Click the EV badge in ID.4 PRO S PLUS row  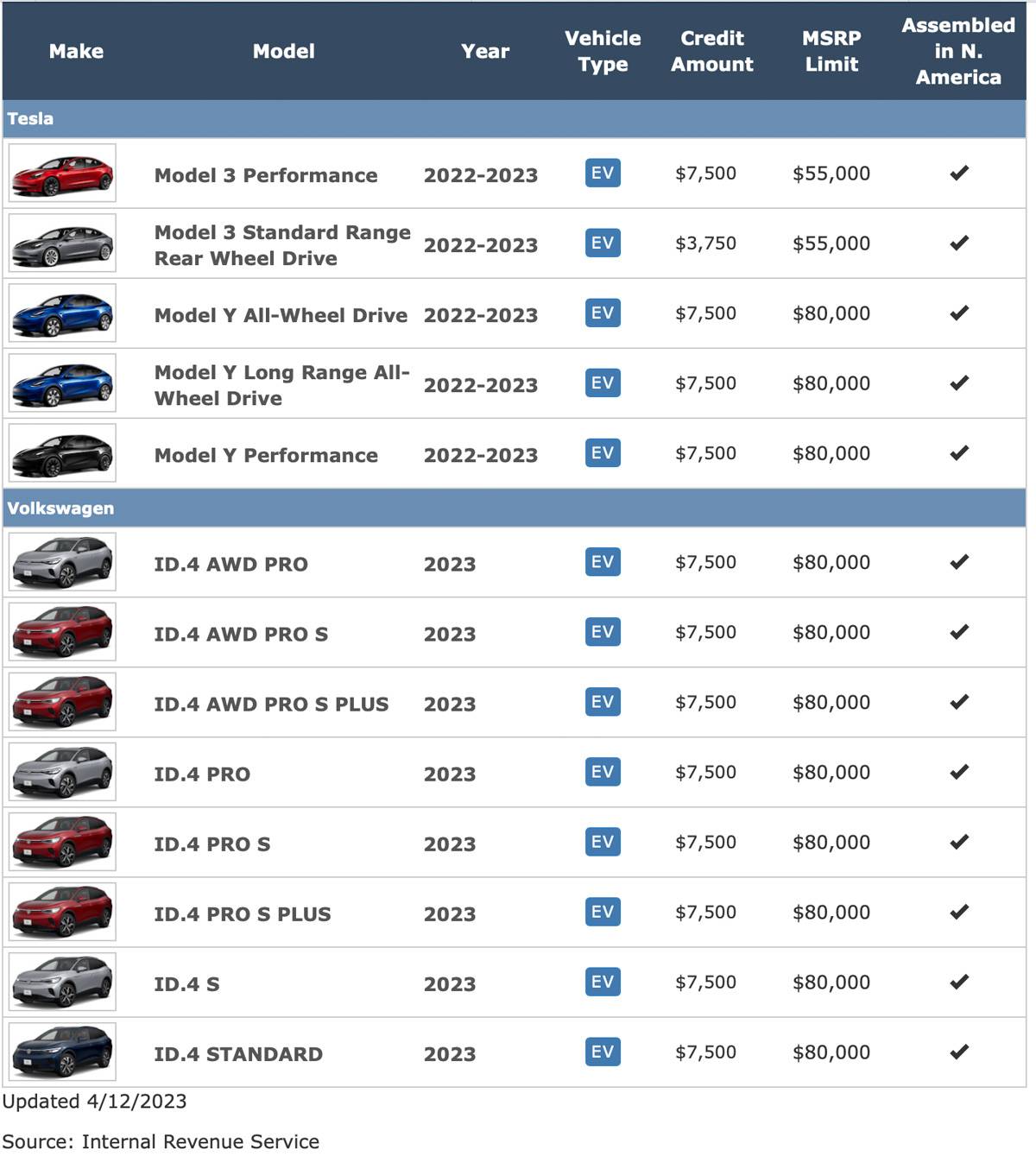pyautogui.click(x=603, y=911)
